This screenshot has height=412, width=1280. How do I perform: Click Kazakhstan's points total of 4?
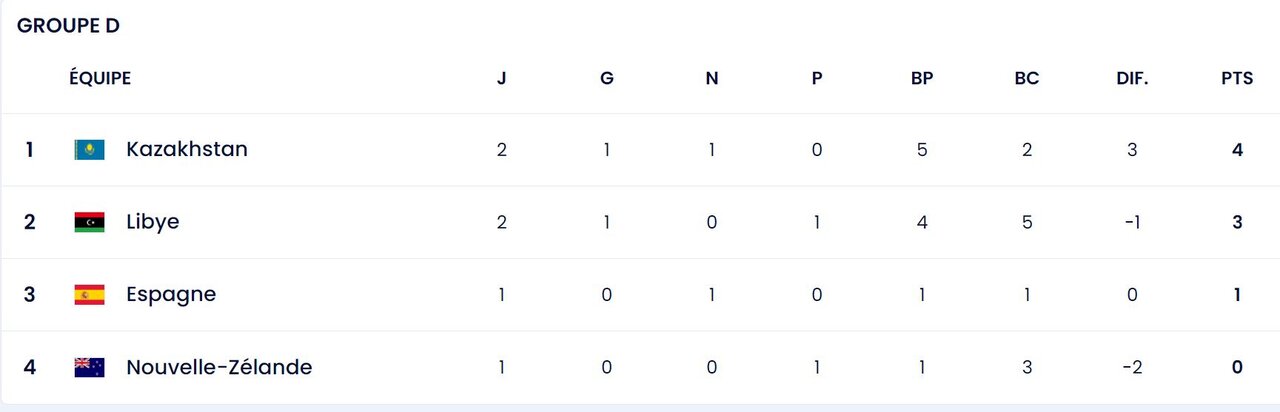pyautogui.click(x=1237, y=150)
